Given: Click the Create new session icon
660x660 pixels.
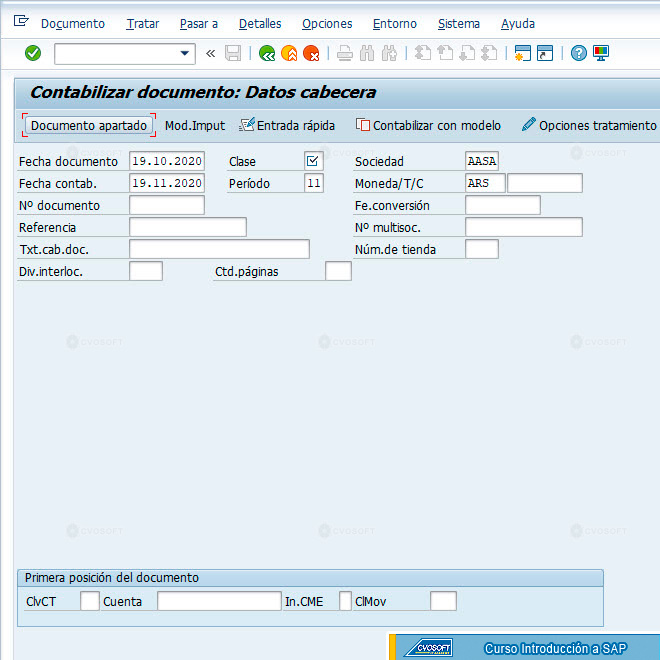Looking at the screenshot, I should (523, 53).
